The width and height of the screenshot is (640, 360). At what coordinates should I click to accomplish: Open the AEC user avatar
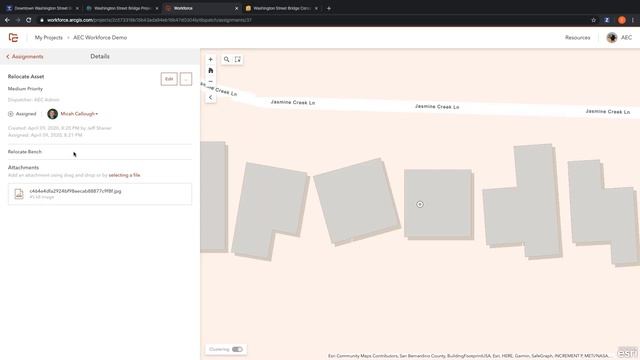coord(611,38)
